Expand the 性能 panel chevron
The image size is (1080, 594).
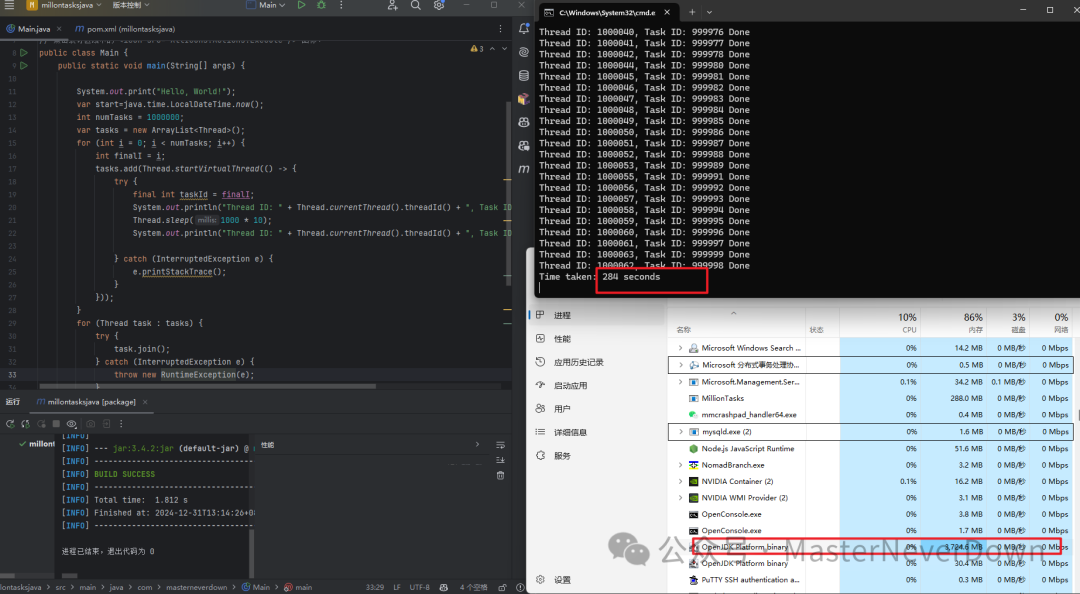pyautogui.click(x=477, y=444)
